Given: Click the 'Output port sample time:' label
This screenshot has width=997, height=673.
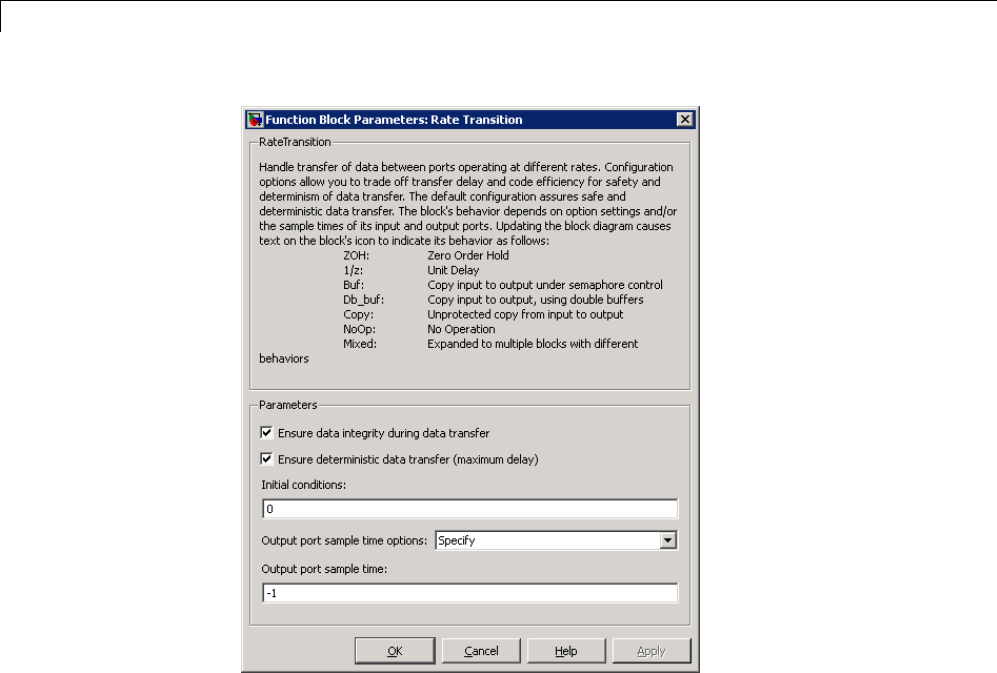Looking at the screenshot, I should coord(324,569).
